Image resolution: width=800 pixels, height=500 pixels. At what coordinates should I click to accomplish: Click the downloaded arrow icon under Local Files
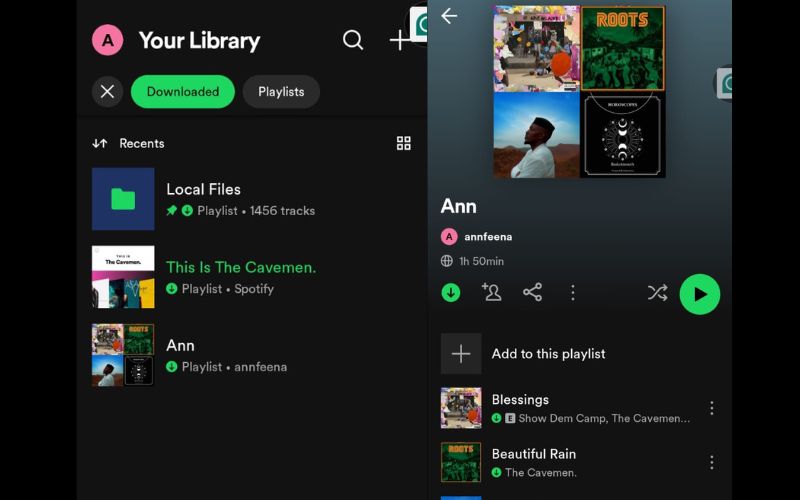(x=187, y=210)
